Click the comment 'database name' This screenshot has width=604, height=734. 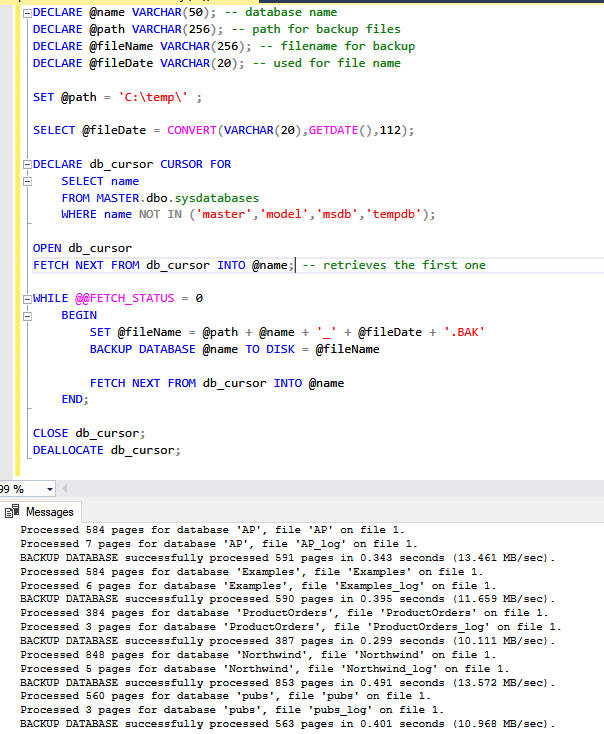281,12
